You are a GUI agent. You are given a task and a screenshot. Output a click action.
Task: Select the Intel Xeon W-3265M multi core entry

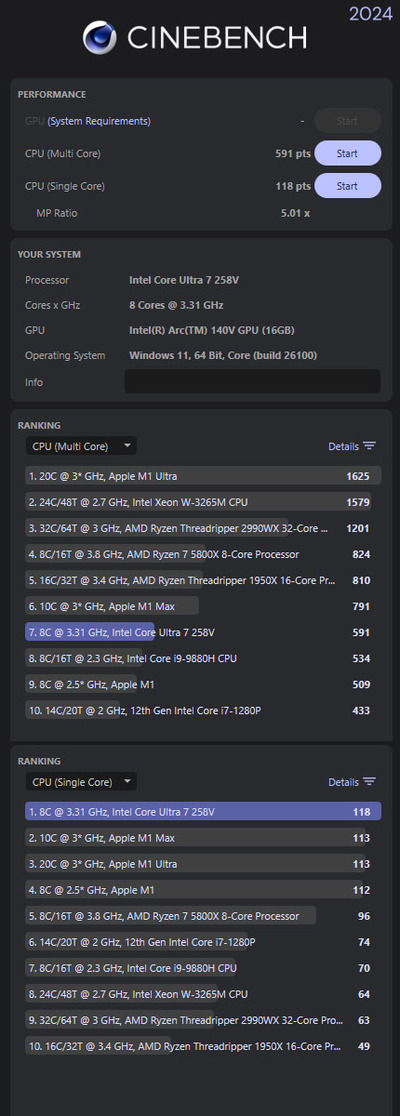coord(204,502)
